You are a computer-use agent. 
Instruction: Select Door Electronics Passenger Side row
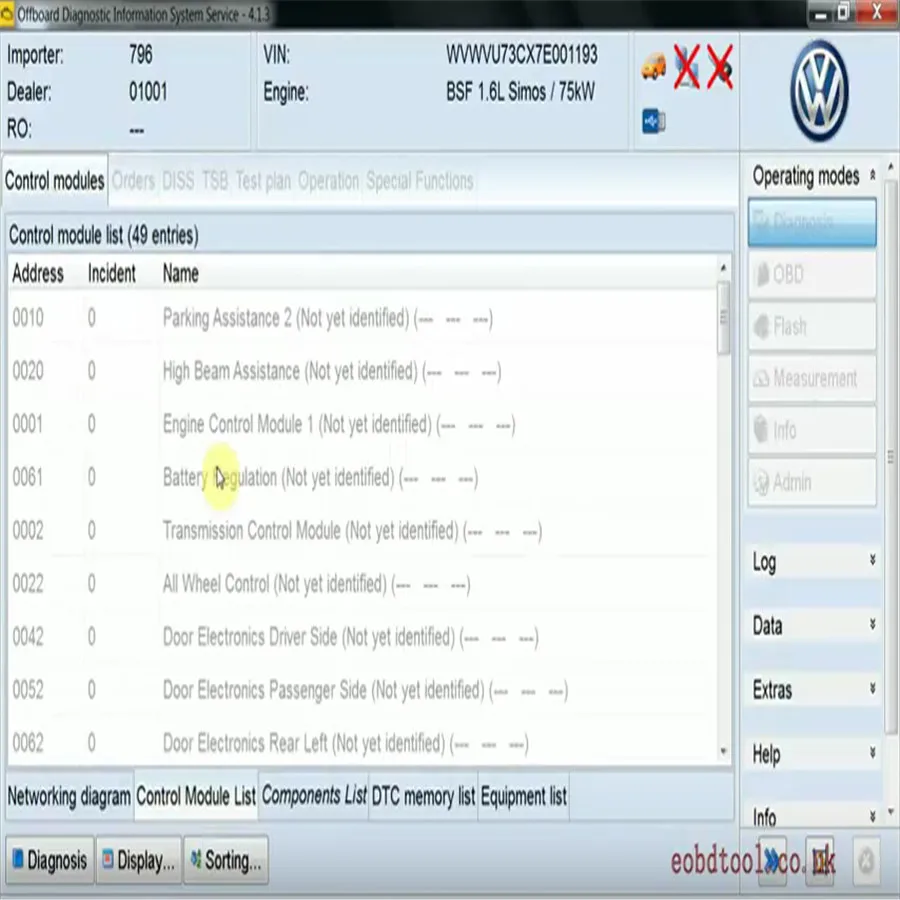pyautogui.click(x=362, y=690)
